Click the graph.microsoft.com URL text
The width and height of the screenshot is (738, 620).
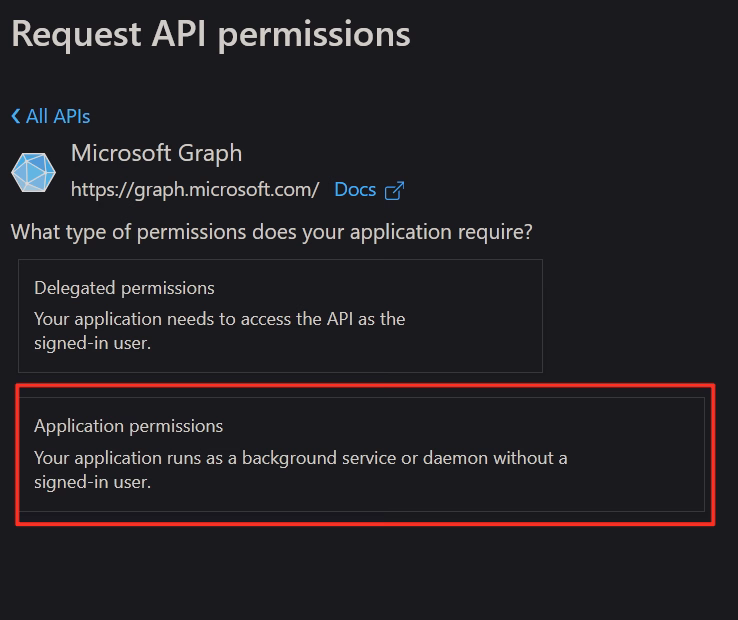195,190
